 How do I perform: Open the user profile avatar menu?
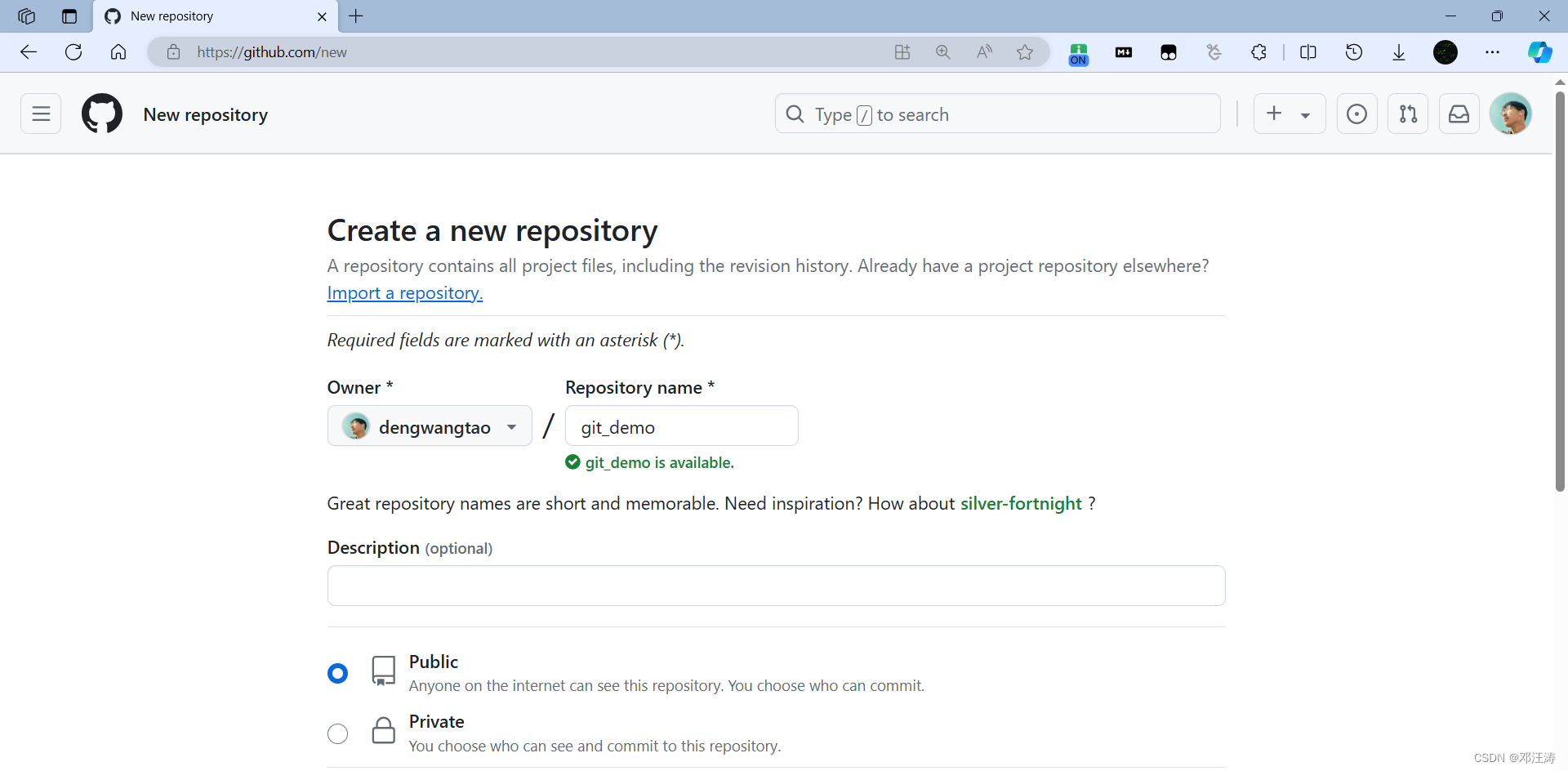coord(1511,114)
